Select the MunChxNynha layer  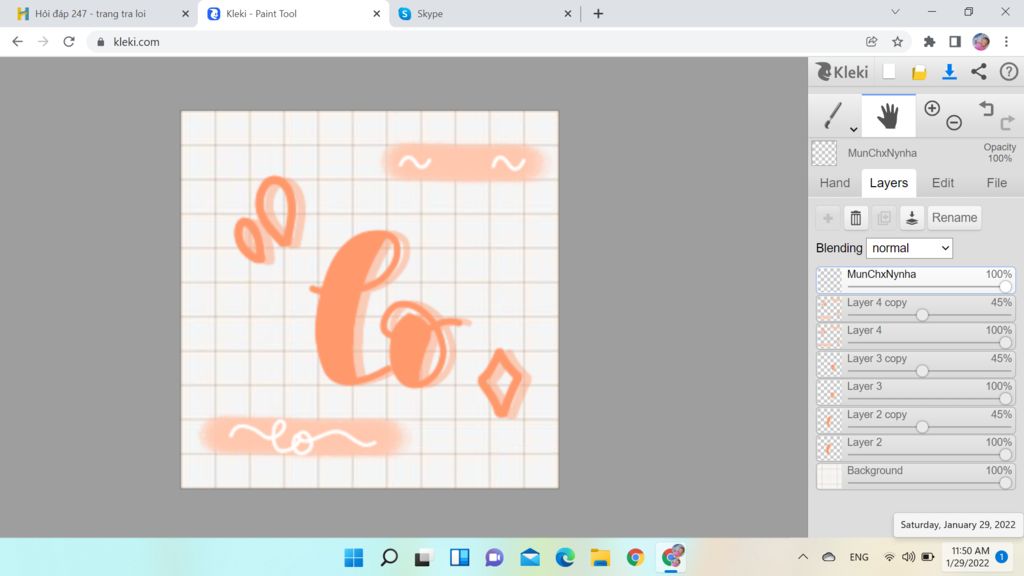pos(916,280)
